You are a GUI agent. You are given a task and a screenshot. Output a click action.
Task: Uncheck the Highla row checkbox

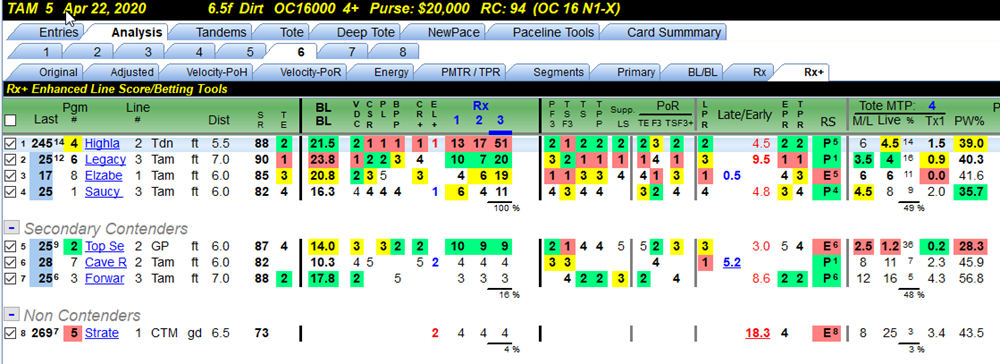[x=10, y=143]
